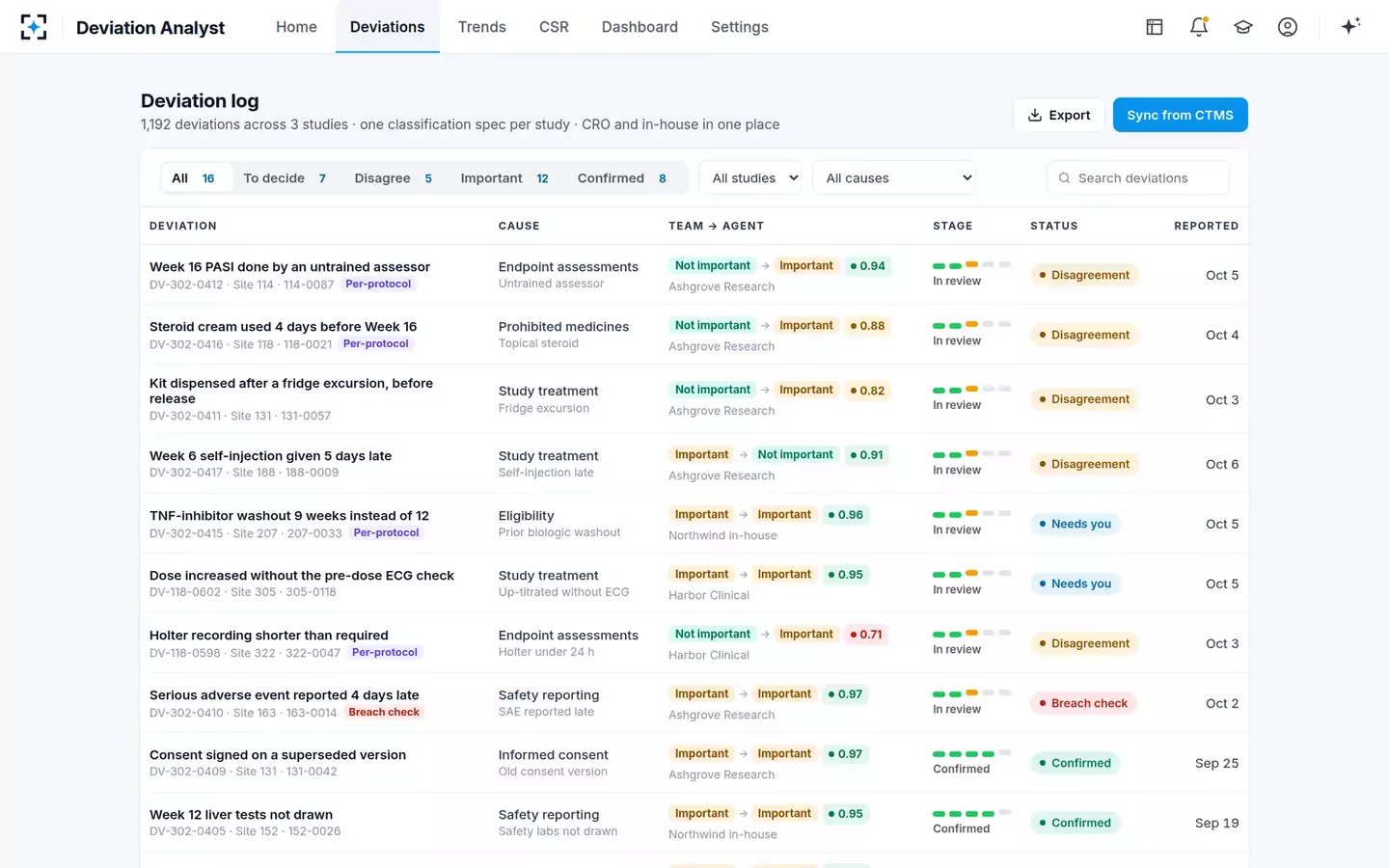Click the stage progress bar for DV-302-0409
This screenshot has width=1389, height=868.
(x=971, y=753)
